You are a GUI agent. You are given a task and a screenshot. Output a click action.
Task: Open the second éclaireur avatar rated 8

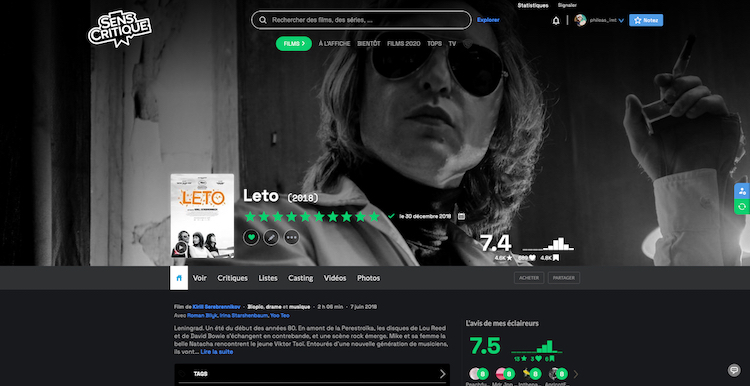505,374
